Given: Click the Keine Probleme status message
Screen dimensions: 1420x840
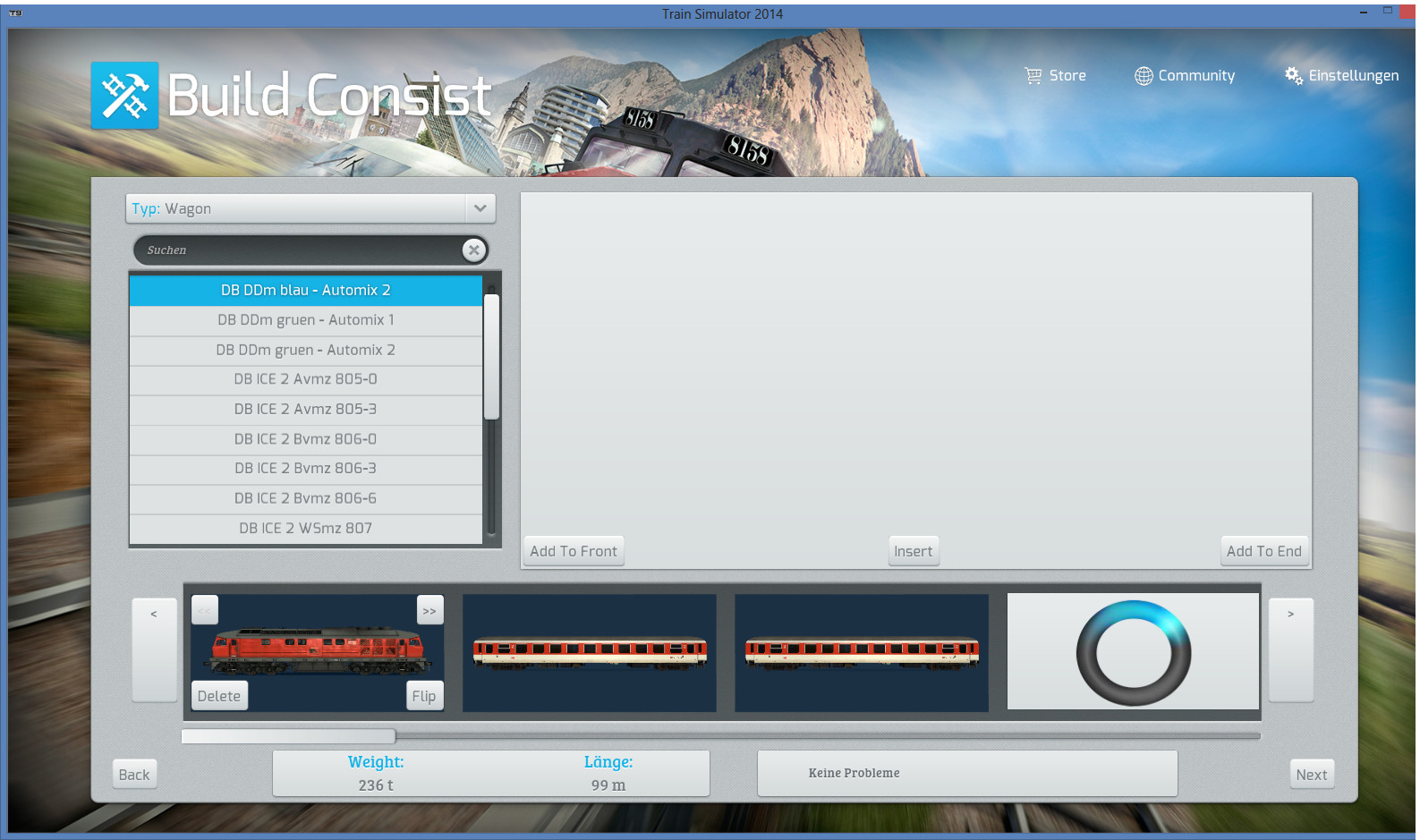Looking at the screenshot, I should click(855, 774).
